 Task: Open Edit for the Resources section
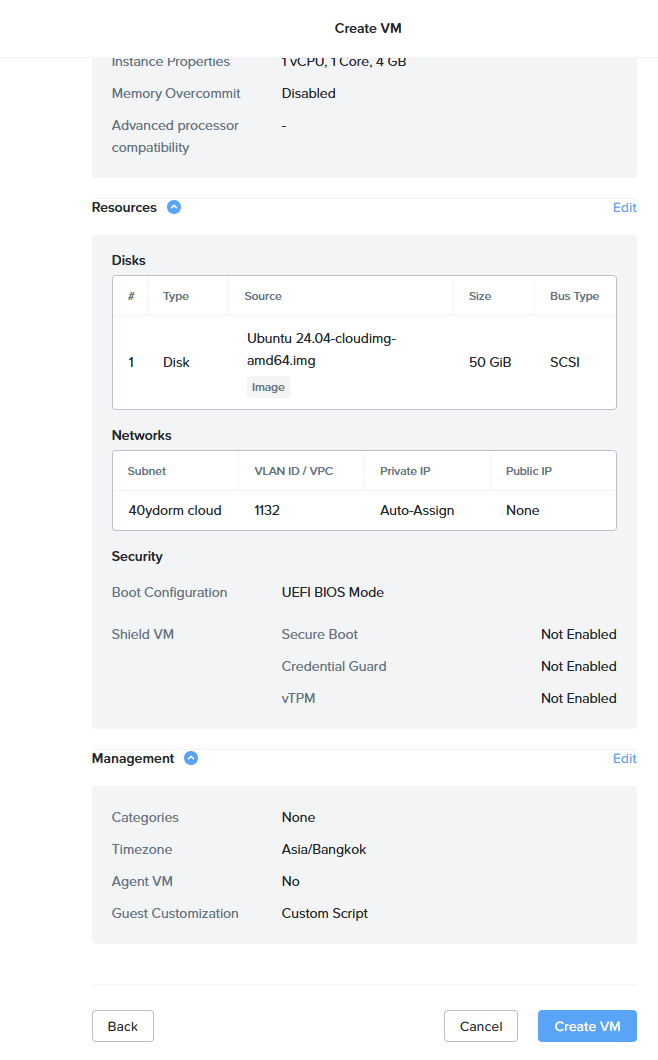(x=624, y=208)
